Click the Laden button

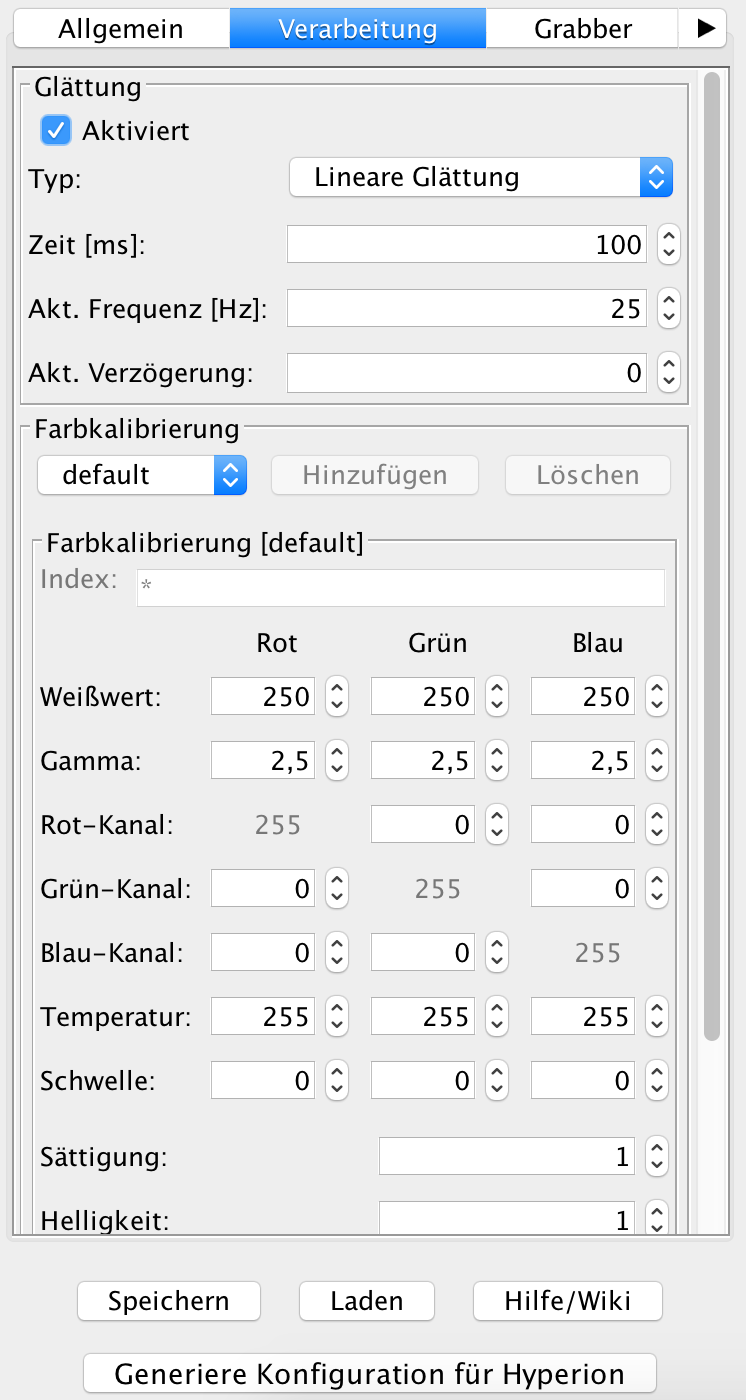pyautogui.click(x=367, y=1301)
